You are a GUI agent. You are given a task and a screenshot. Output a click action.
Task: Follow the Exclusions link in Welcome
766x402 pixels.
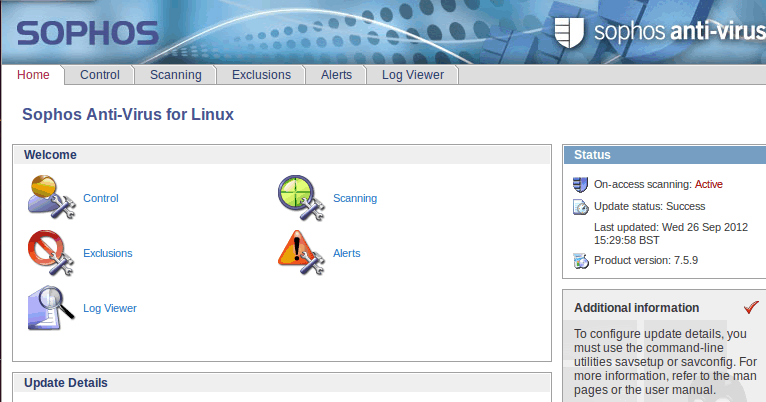(x=107, y=253)
